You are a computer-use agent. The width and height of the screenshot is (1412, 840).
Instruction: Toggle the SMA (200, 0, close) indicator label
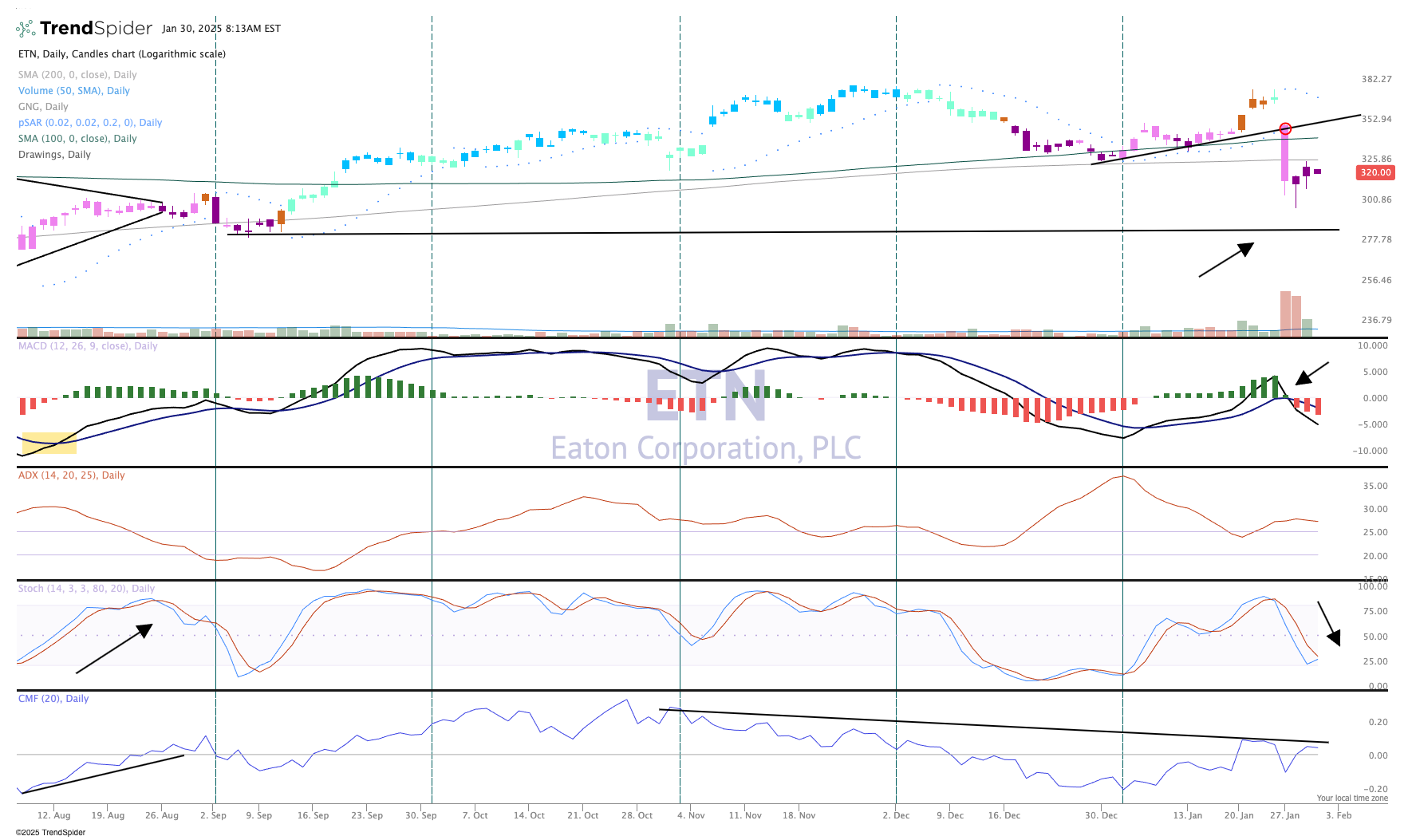tap(77, 75)
